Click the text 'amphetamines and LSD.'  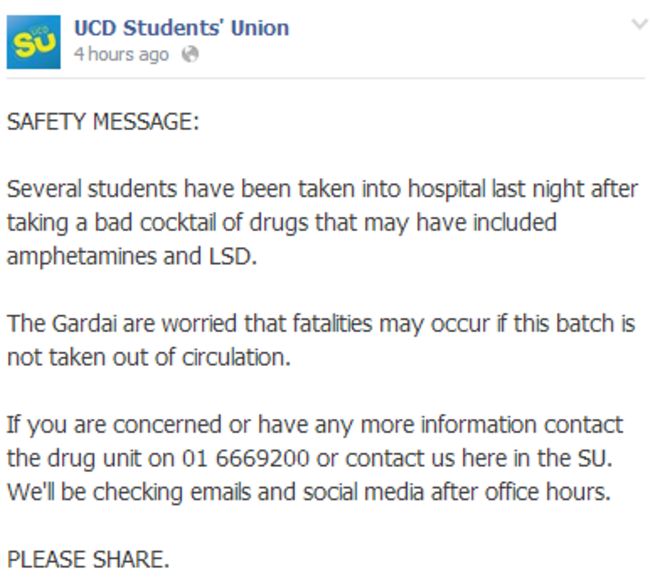click(x=132, y=257)
